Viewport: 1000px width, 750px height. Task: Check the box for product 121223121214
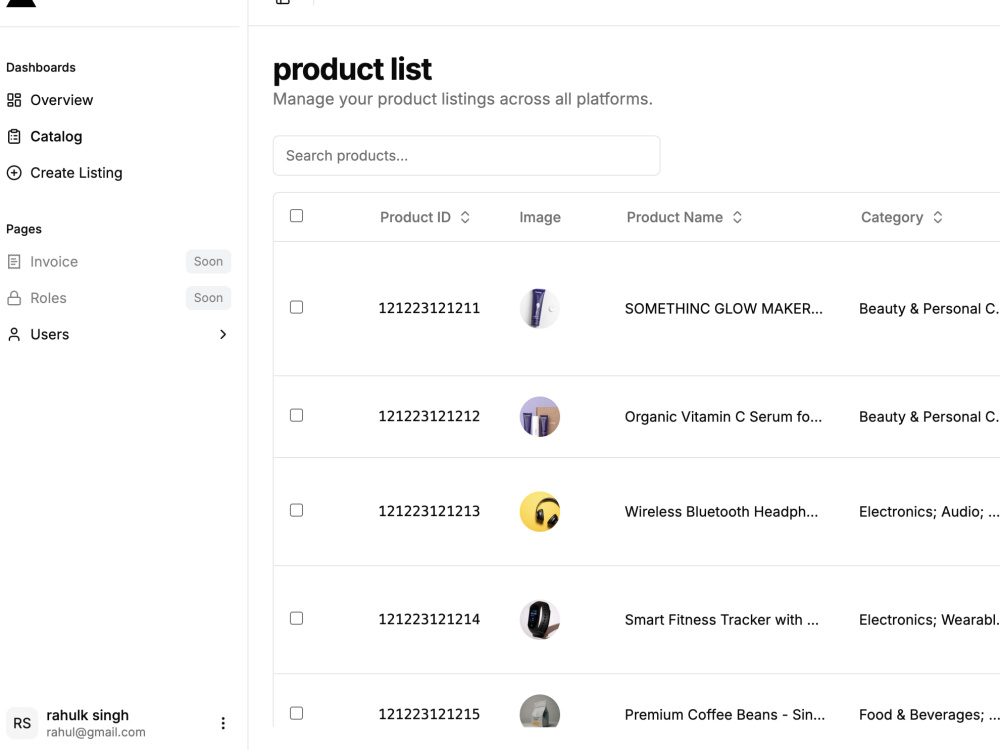pyautogui.click(x=297, y=618)
